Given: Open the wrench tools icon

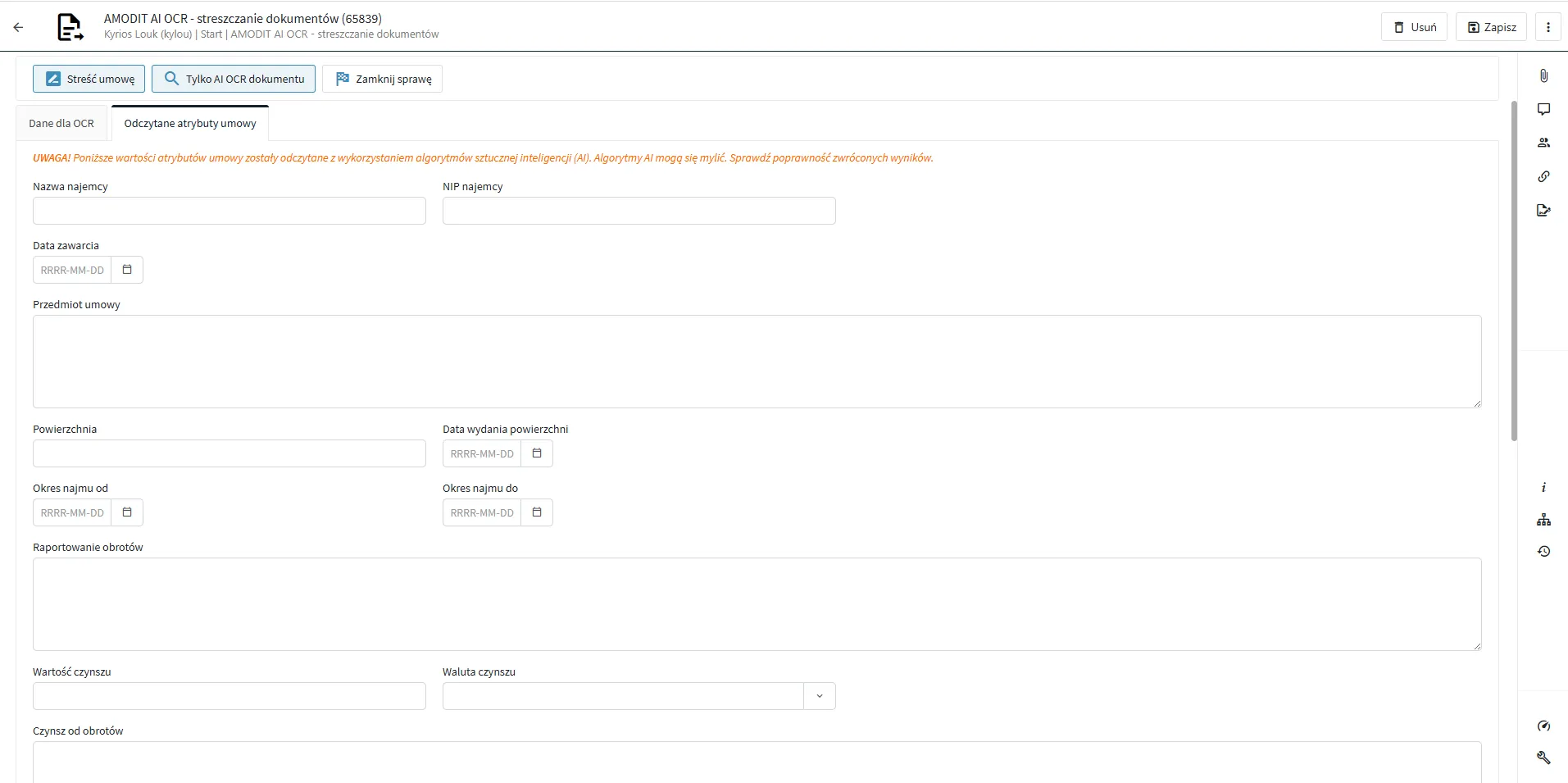Looking at the screenshot, I should (x=1543, y=758).
